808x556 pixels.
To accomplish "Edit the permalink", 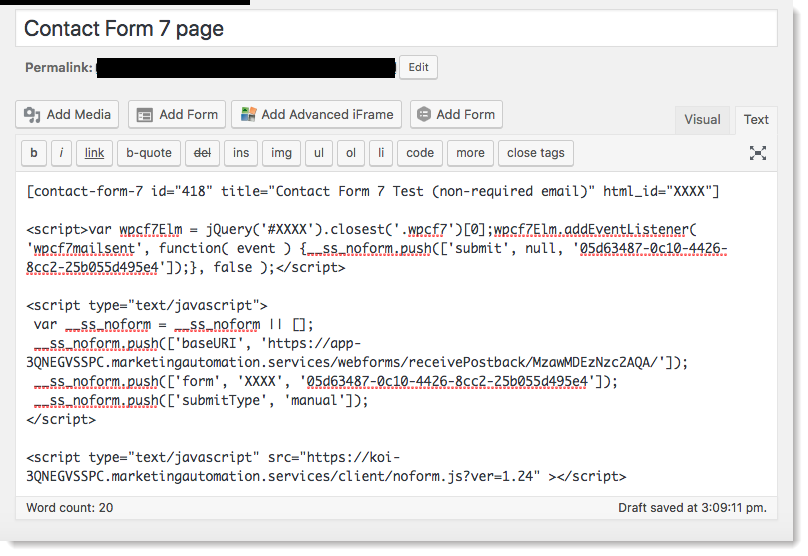I will [418, 68].
